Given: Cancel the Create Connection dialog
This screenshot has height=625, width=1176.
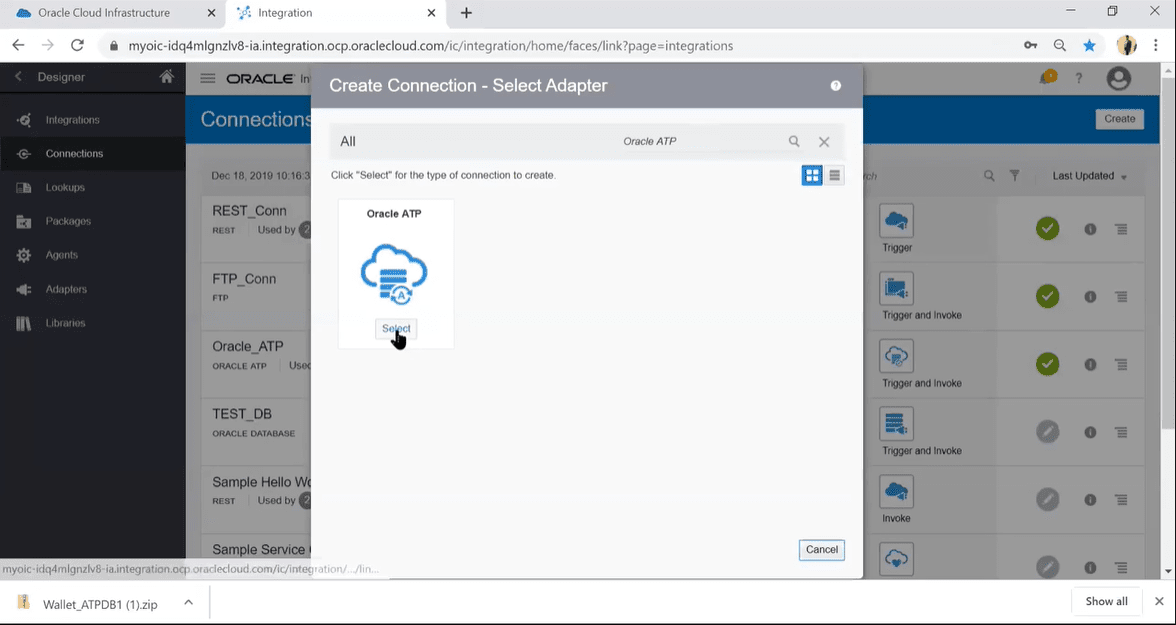Looking at the screenshot, I should pyautogui.click(x=822, y=550).
